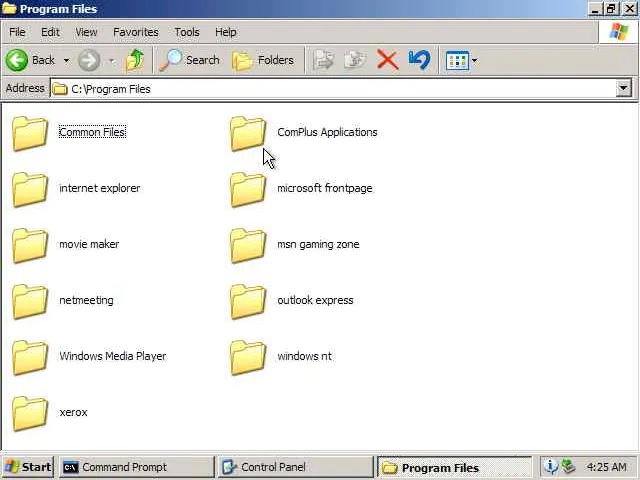640x480 pixels.
Task: Click the red Delete X icon
Action: pyautogui.click(x=387, y=60)
